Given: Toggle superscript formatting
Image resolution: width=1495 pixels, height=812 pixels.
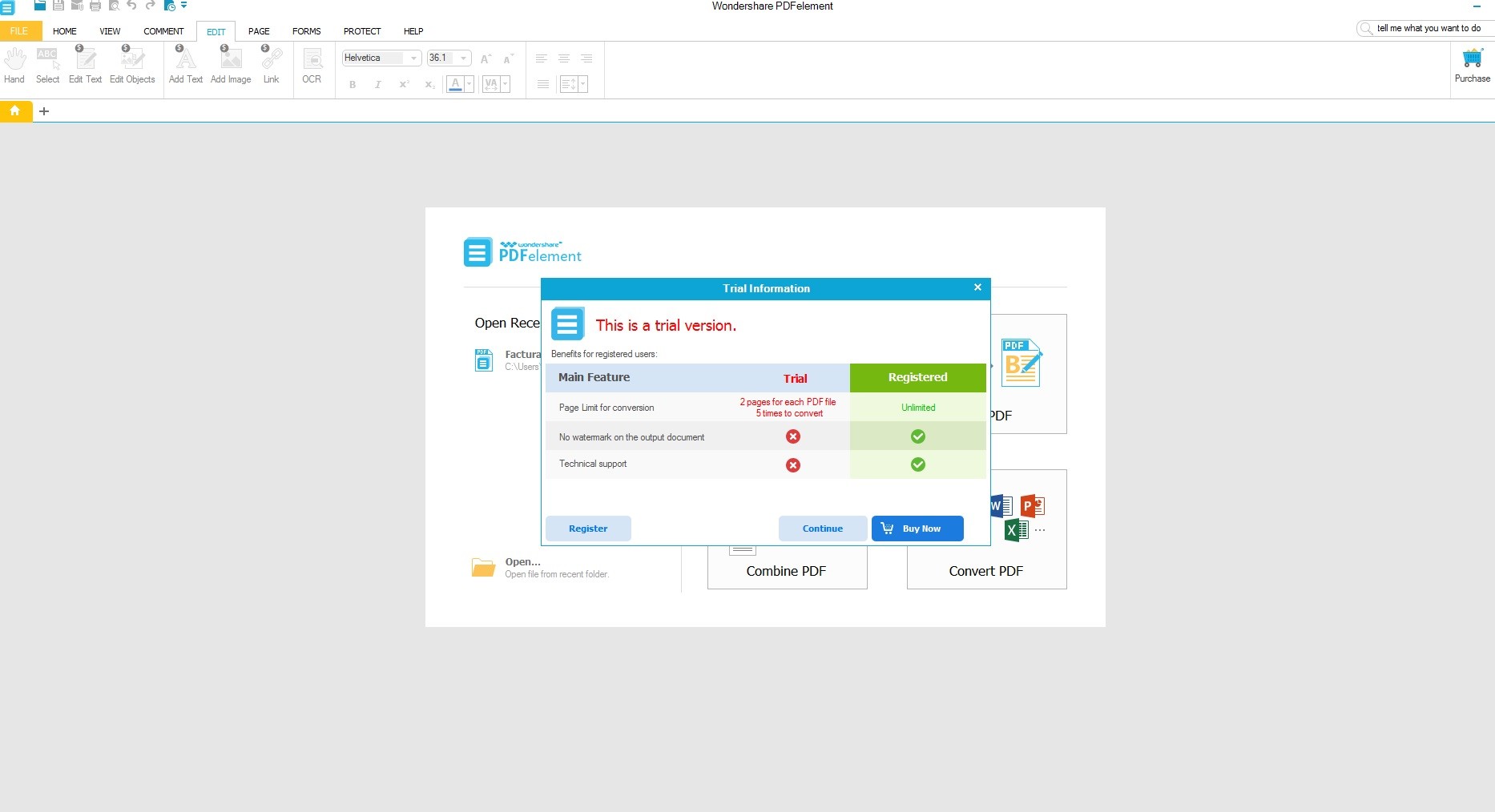Looking at the screenshot, I should (404, 85).
